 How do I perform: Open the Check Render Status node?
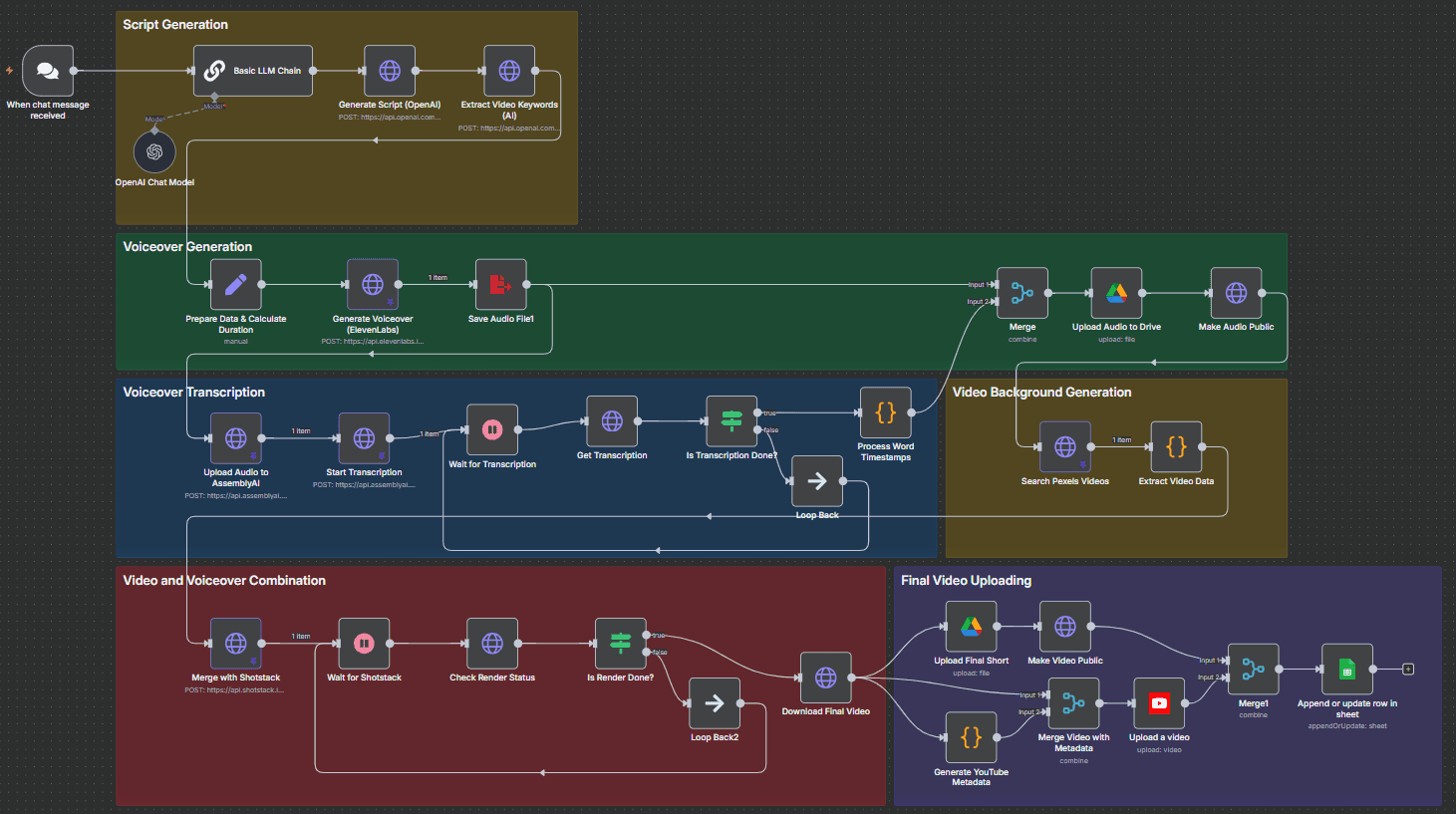(492, 644)
